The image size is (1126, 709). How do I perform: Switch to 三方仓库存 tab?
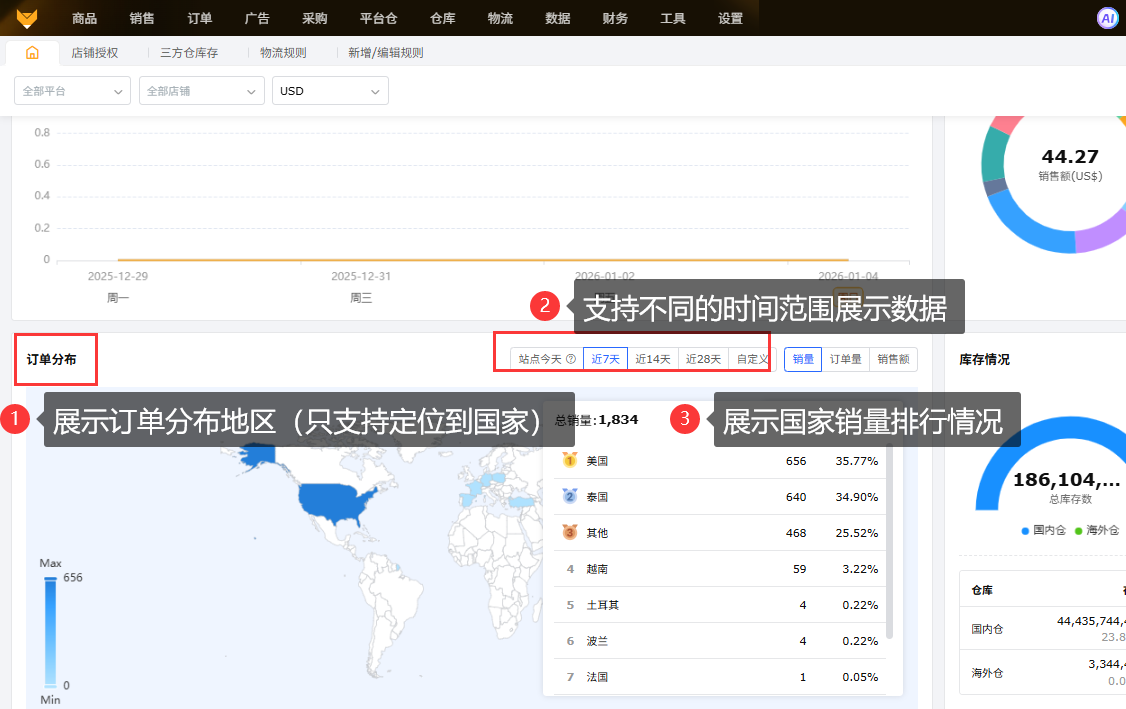click(189, 53)
